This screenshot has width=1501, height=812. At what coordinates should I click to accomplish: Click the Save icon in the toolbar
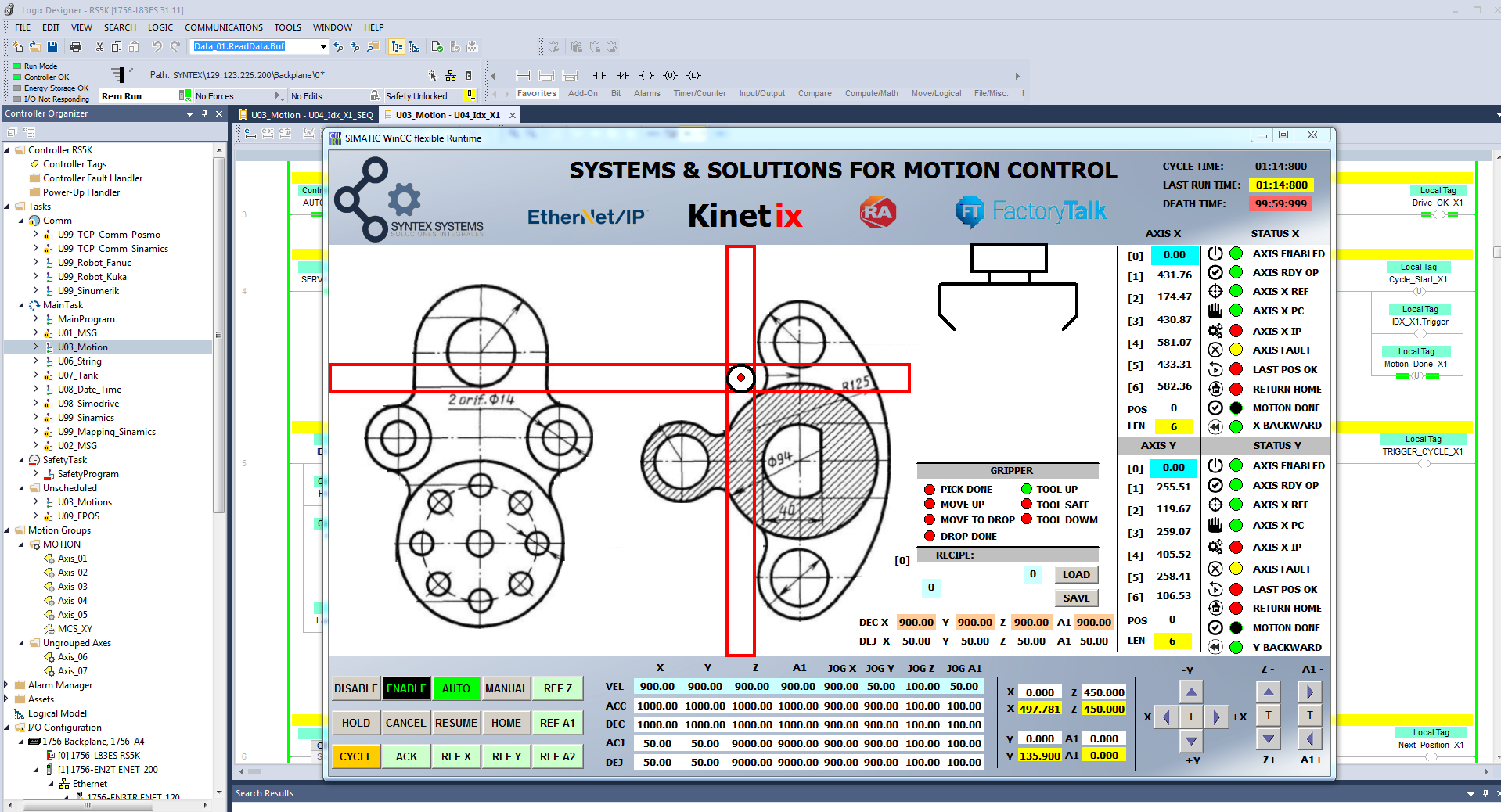coord(52,47)
